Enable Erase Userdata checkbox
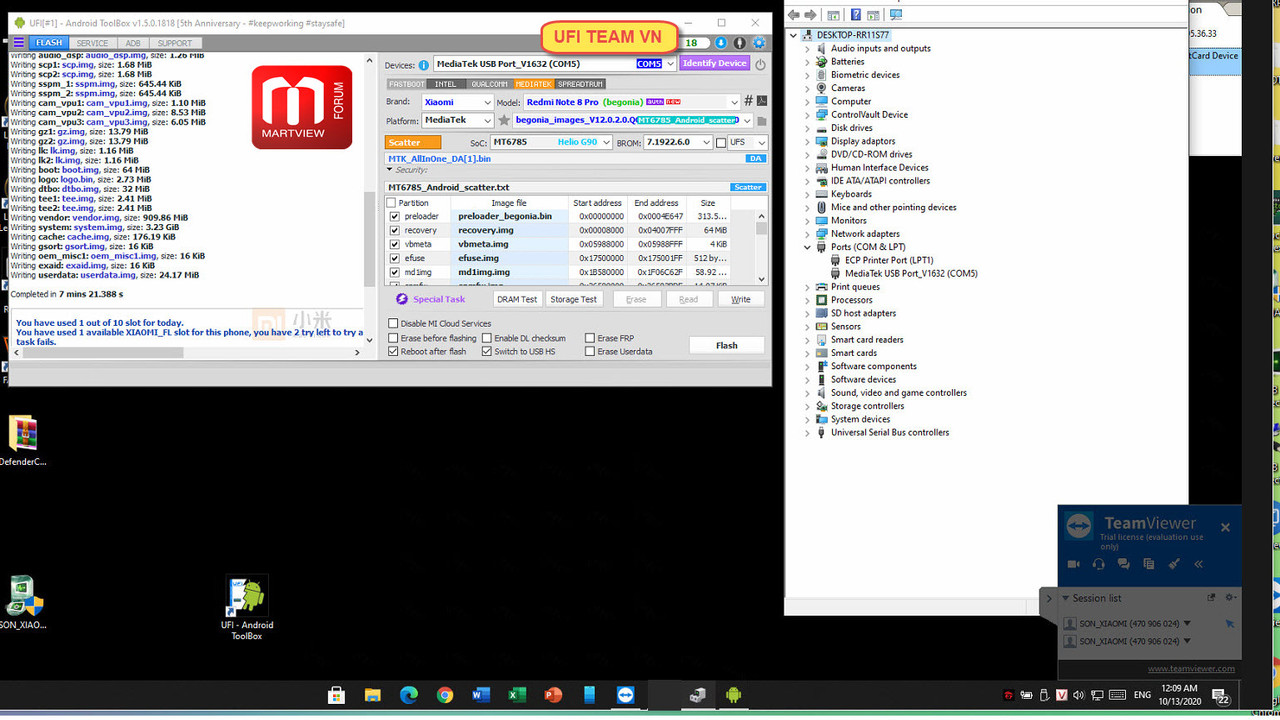The width and height of the screenshot is (1280, 720). pyautogui.click(x=590, y=352)
